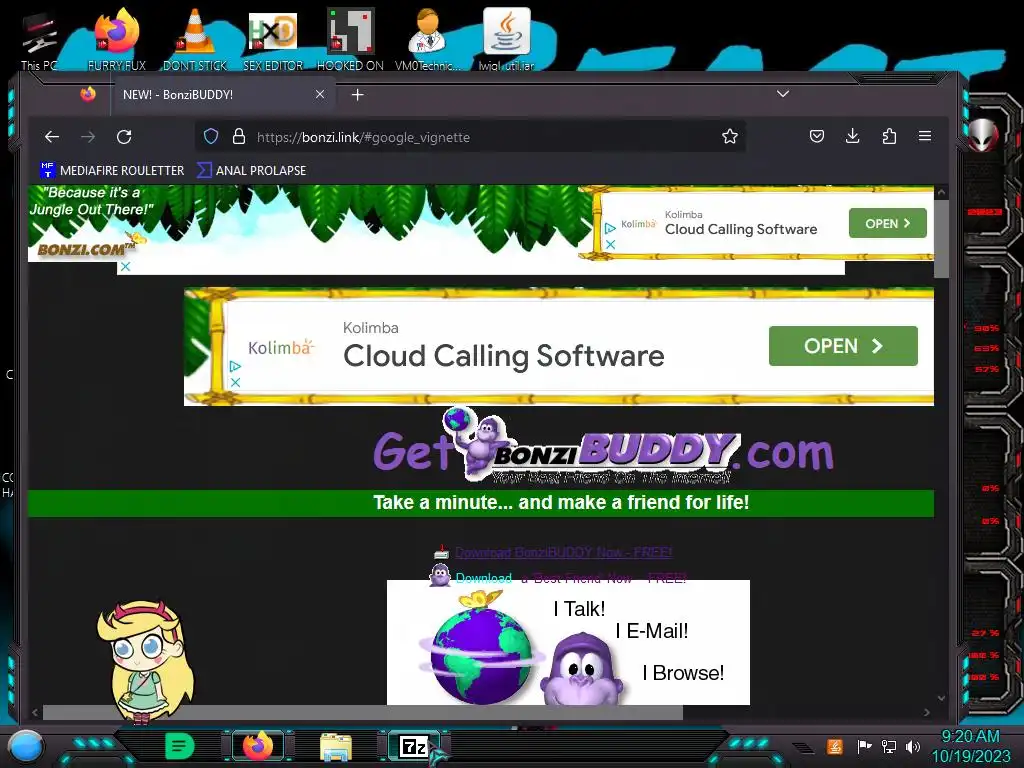
Task: Open the This PC desktop icon
Action: 39,40
